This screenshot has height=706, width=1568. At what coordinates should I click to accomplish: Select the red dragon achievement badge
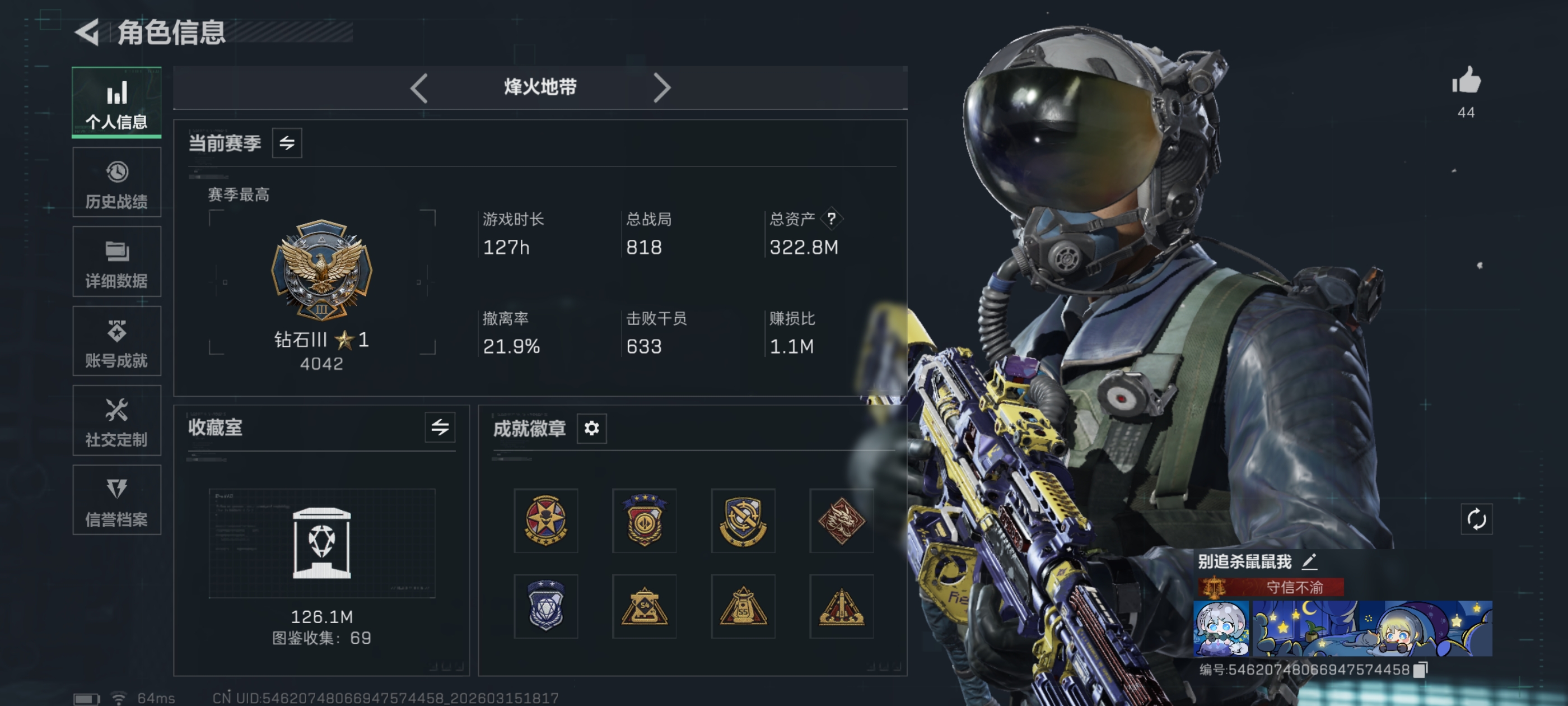tap(841, 521)
